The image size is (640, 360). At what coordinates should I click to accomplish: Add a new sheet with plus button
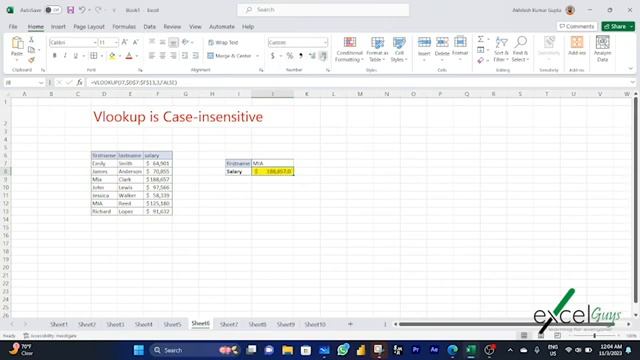pos(350,324)
